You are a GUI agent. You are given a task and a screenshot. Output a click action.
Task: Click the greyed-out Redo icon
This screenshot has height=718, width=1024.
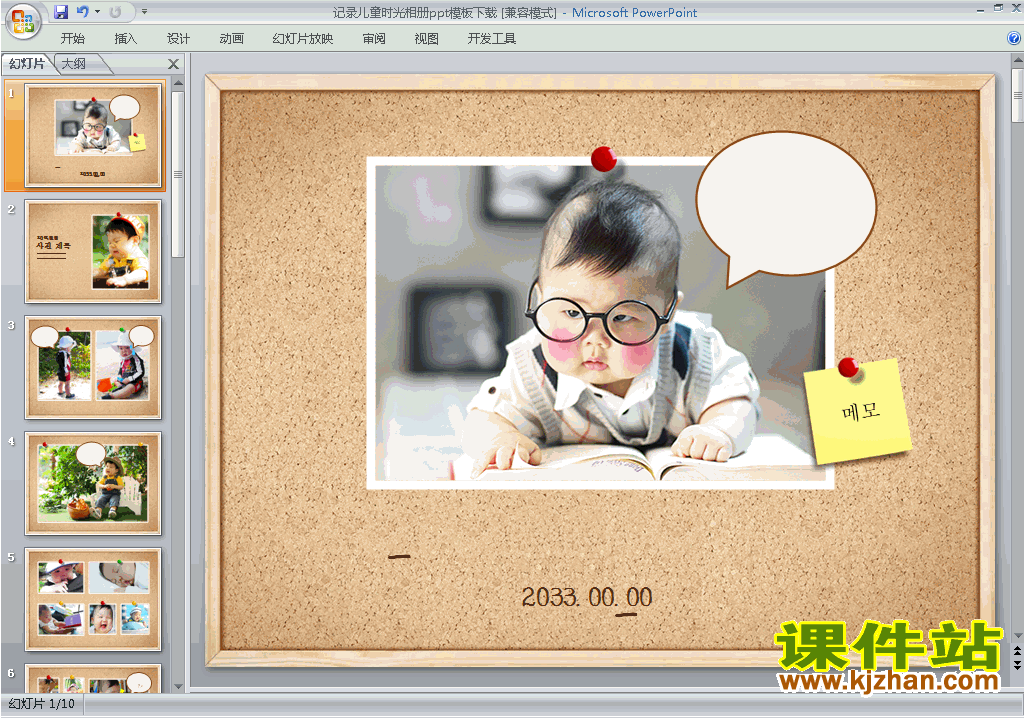pyautogui.click(x=116, y=12)
